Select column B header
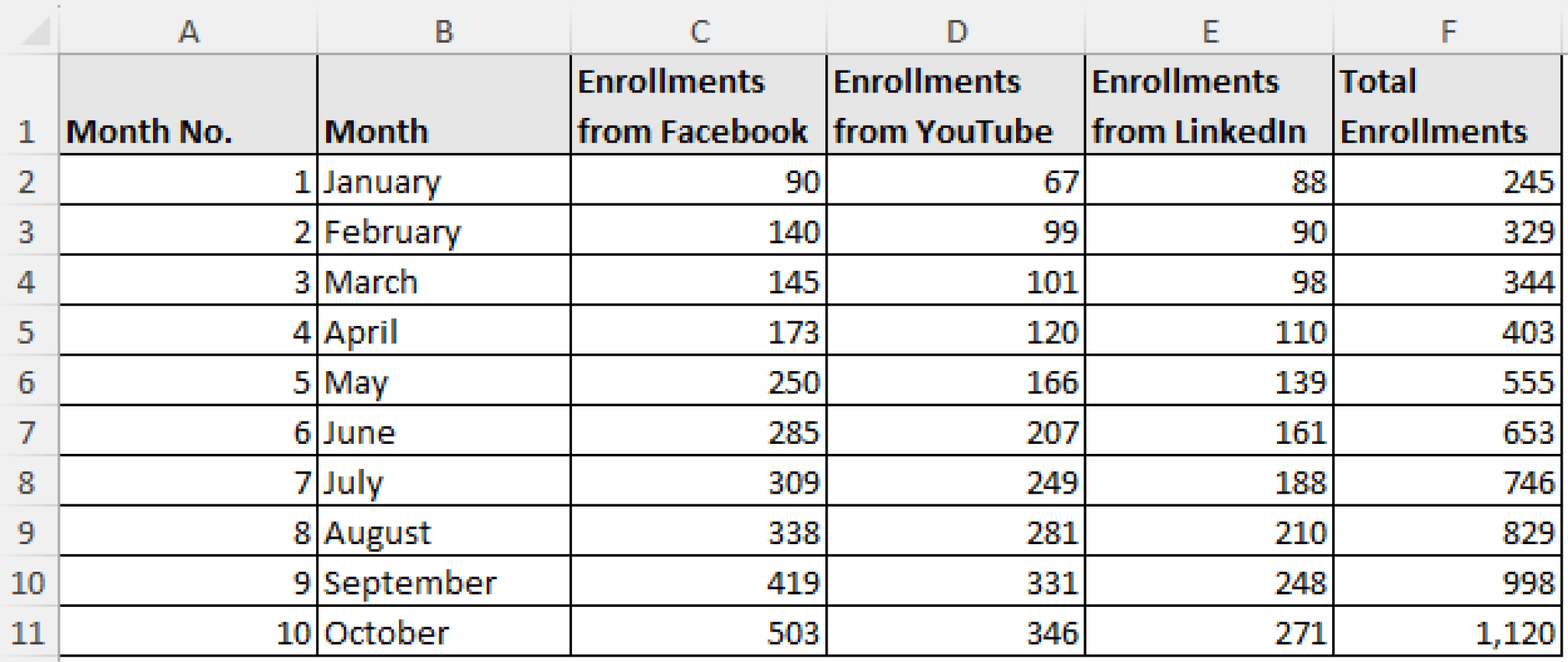 (444, 31)
